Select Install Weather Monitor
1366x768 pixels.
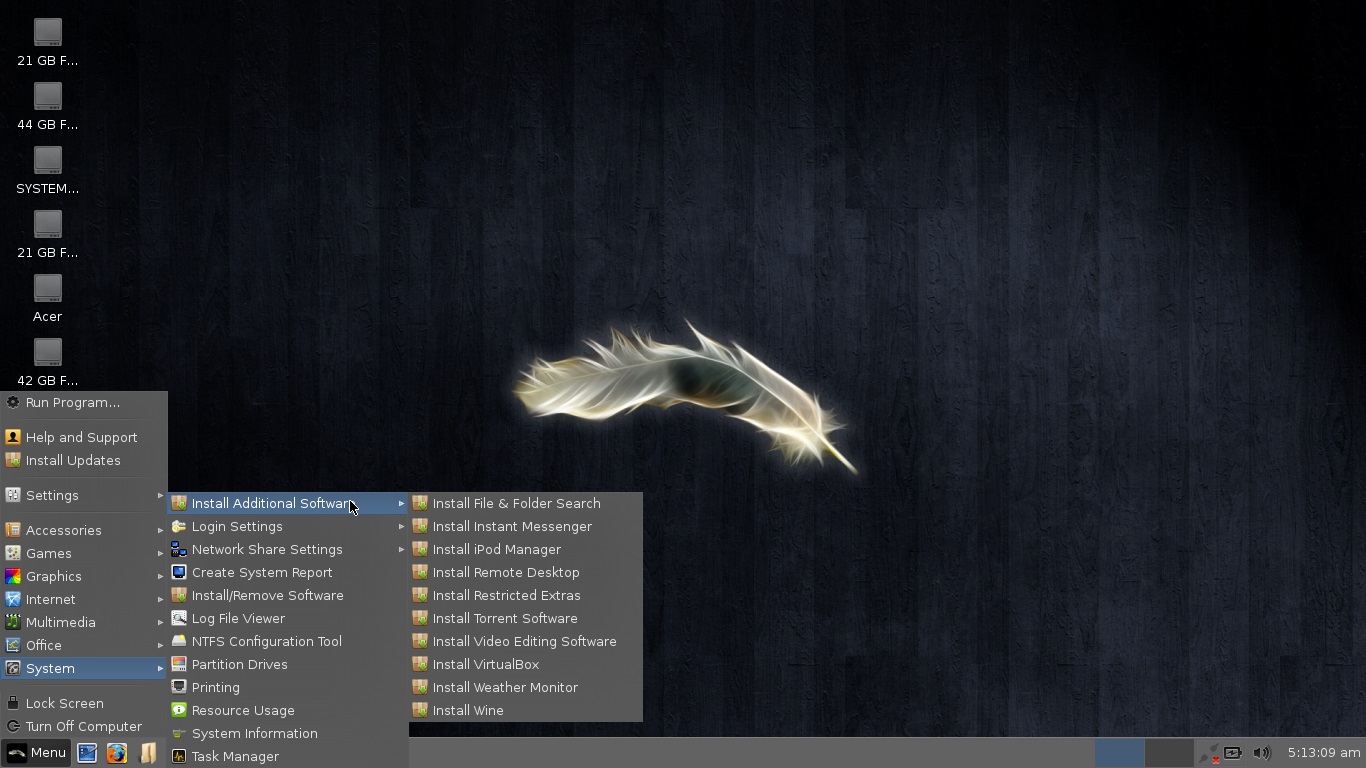(x=525, y=687)
